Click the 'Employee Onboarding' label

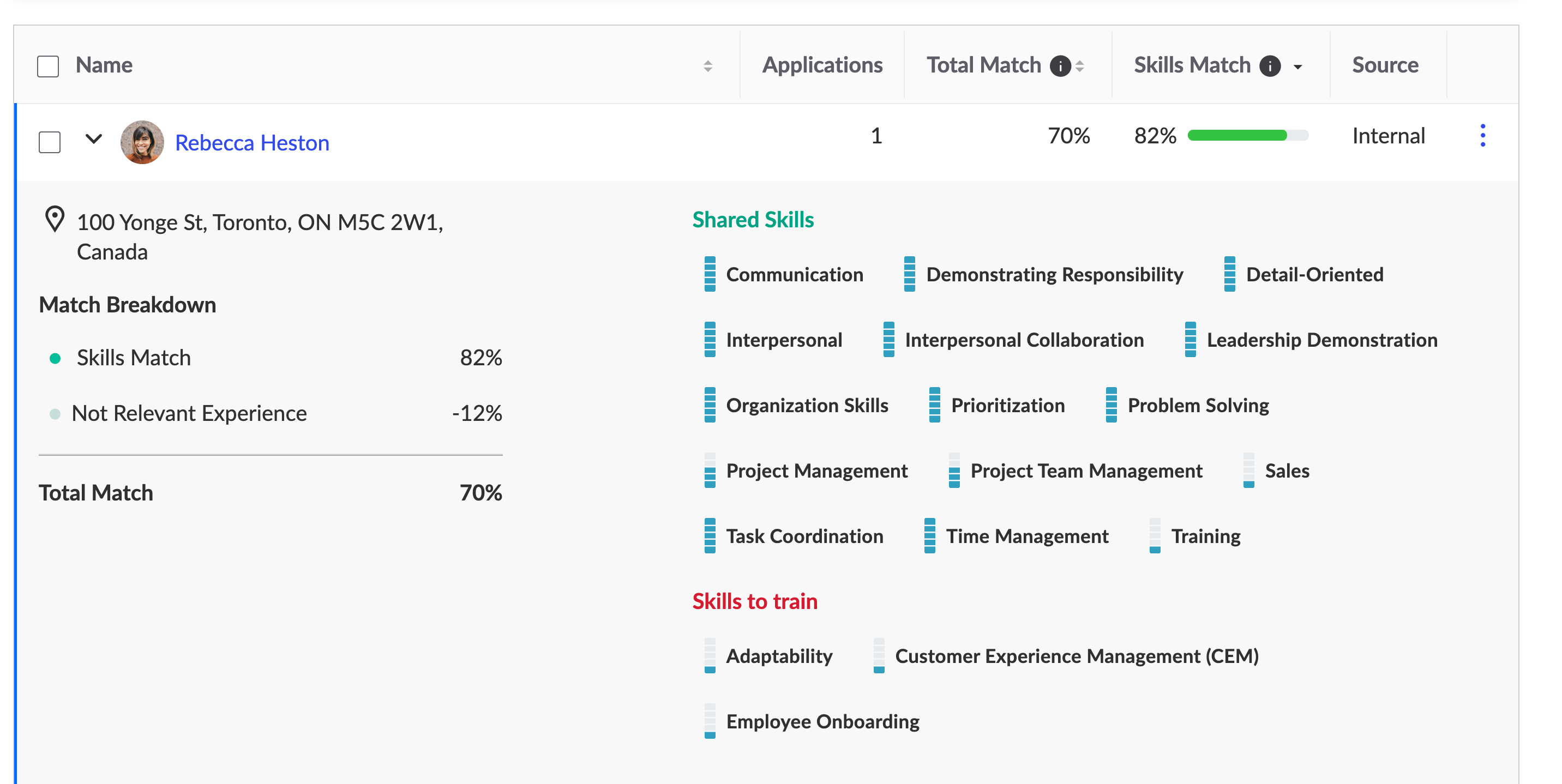[x=823, y=722]
